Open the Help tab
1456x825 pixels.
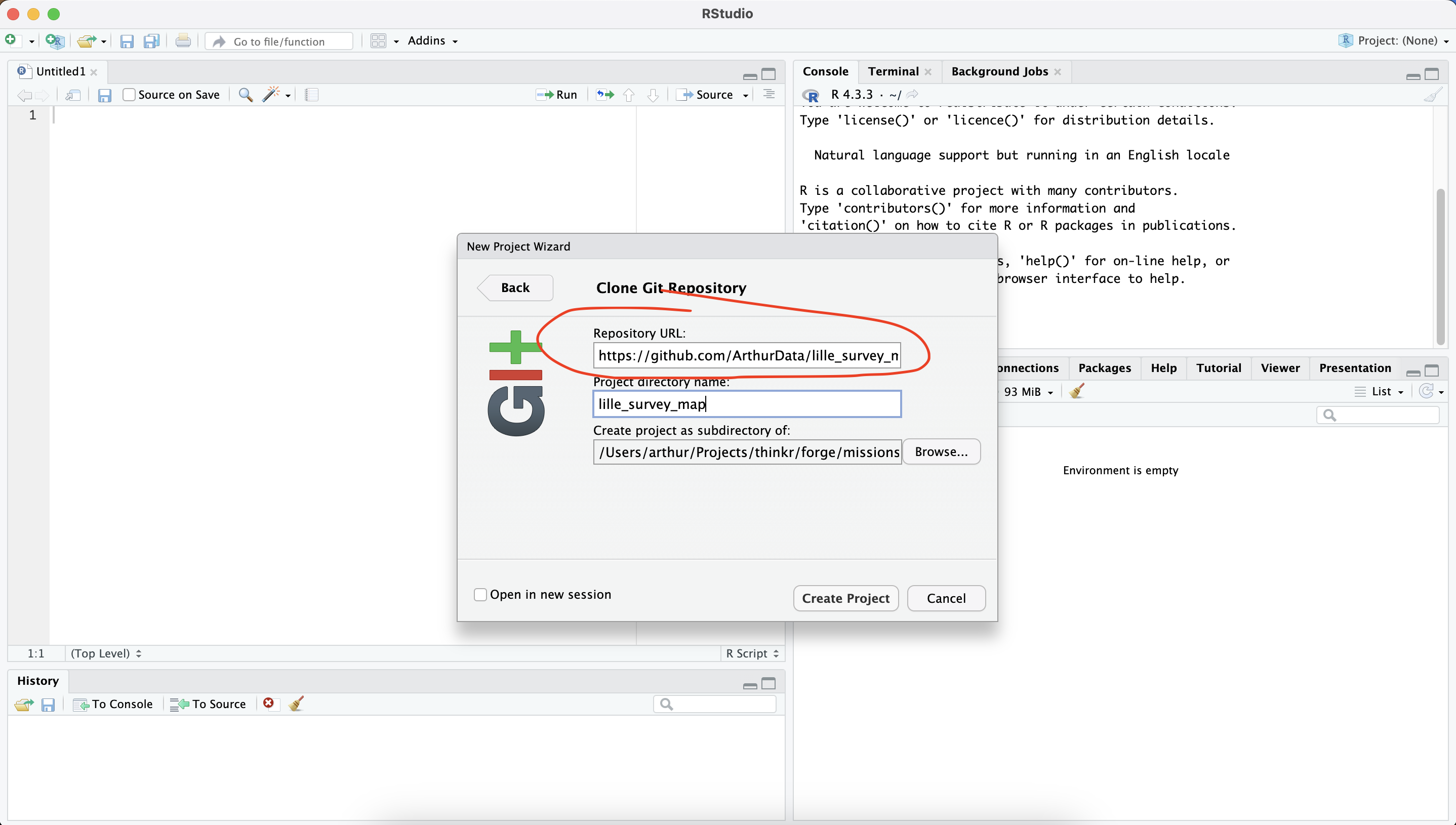1163,368
